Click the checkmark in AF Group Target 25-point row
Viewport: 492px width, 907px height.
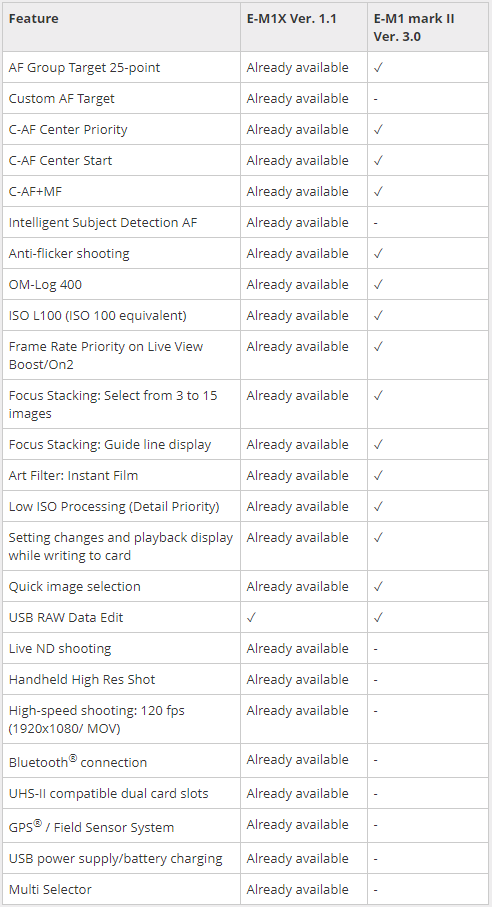[378, 68]
